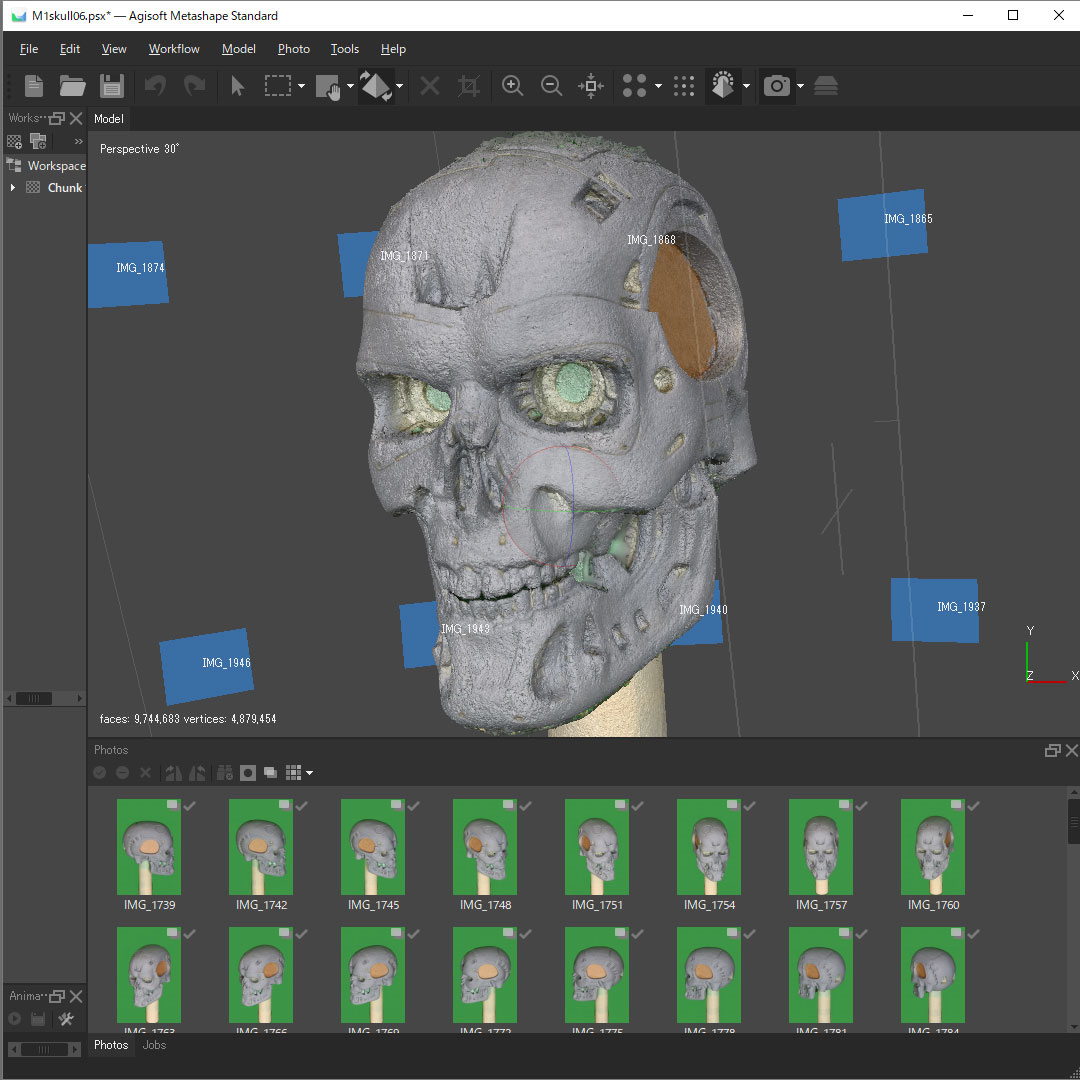The width and height of the screenshot is (1080, 1080).
Task: Open animation settings wrench icon
Action: 66,1019
